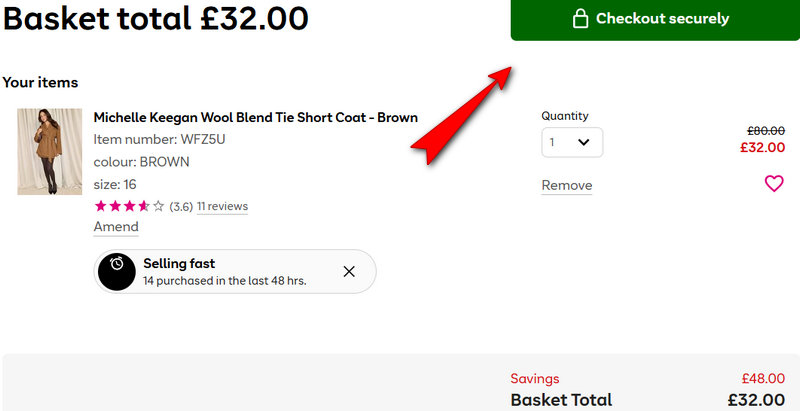Remove the coat from basket
This screenshot has width=800, height=411.
(x=566, y=185)
